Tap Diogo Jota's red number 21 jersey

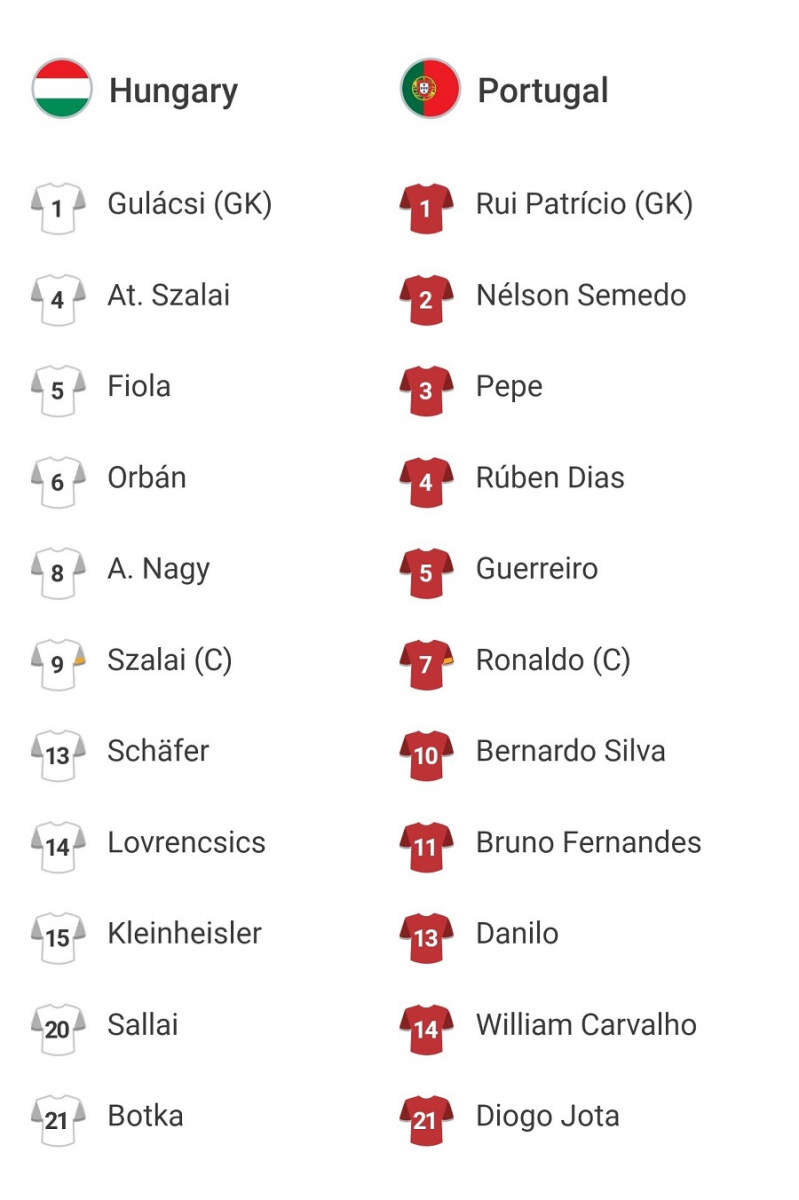click(426, 1120)
